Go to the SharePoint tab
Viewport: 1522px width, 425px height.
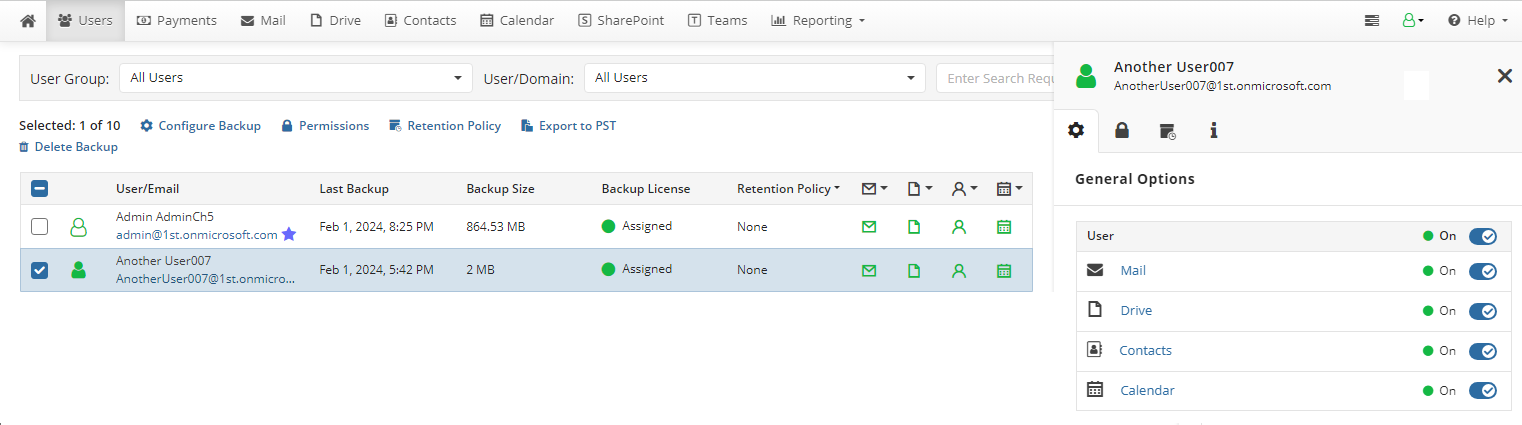pos(620,20)
